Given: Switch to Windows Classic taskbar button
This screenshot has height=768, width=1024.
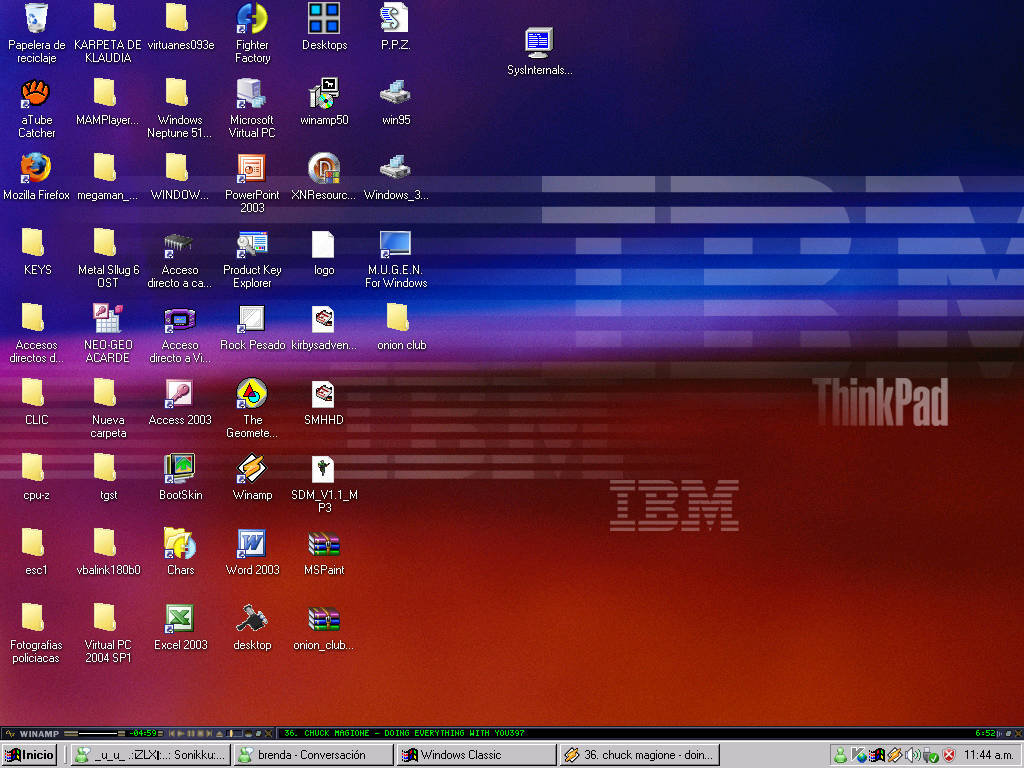Looking at the screenshot, I should (477, 755).
